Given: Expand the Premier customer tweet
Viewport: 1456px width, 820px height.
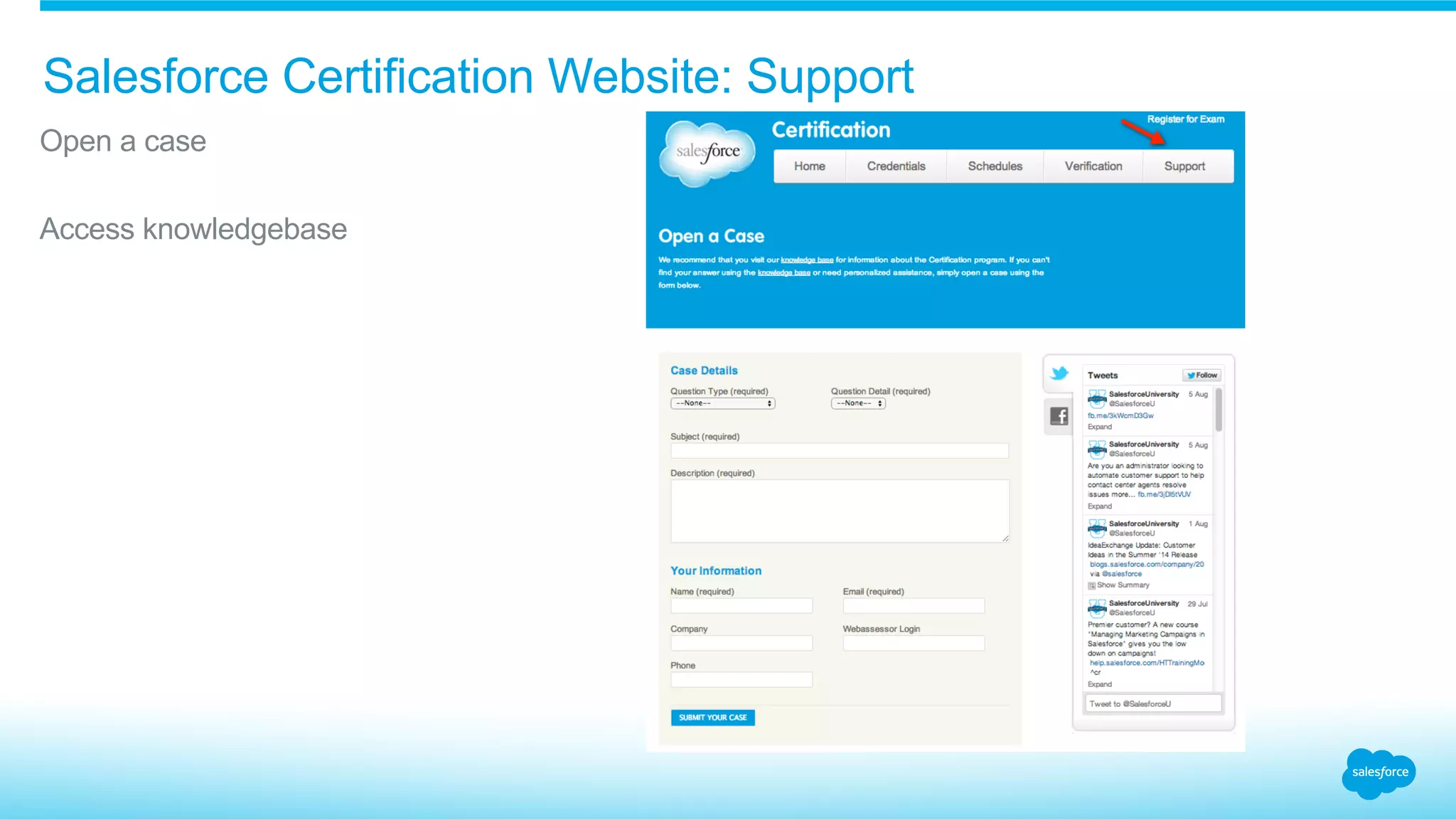Looking at the screenshot, I should tap(1099, 684).
